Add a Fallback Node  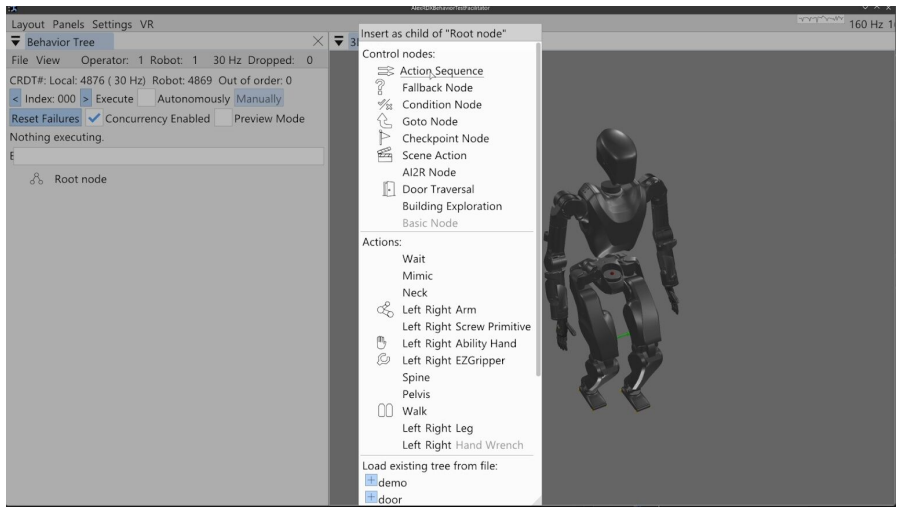click(x=437, y=87)
